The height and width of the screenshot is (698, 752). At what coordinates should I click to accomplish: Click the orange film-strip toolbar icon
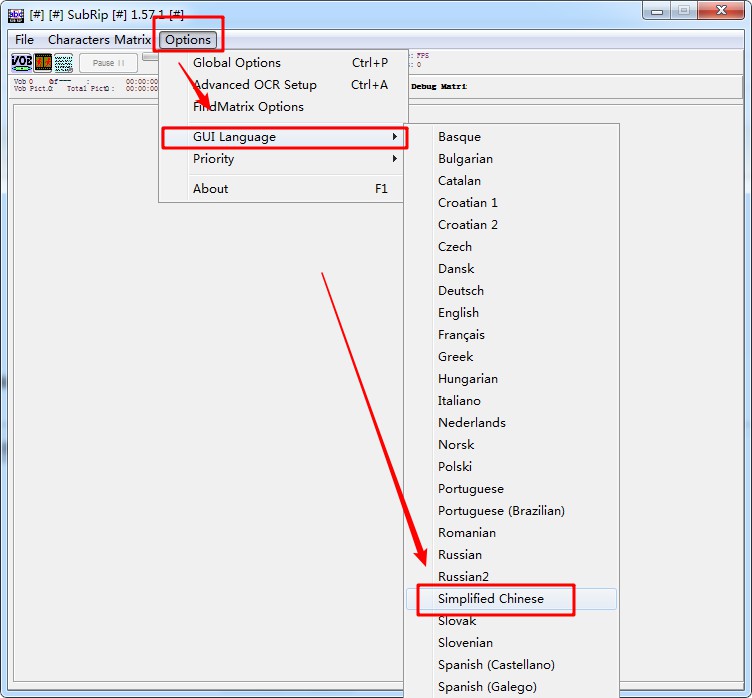pos(43,63)
